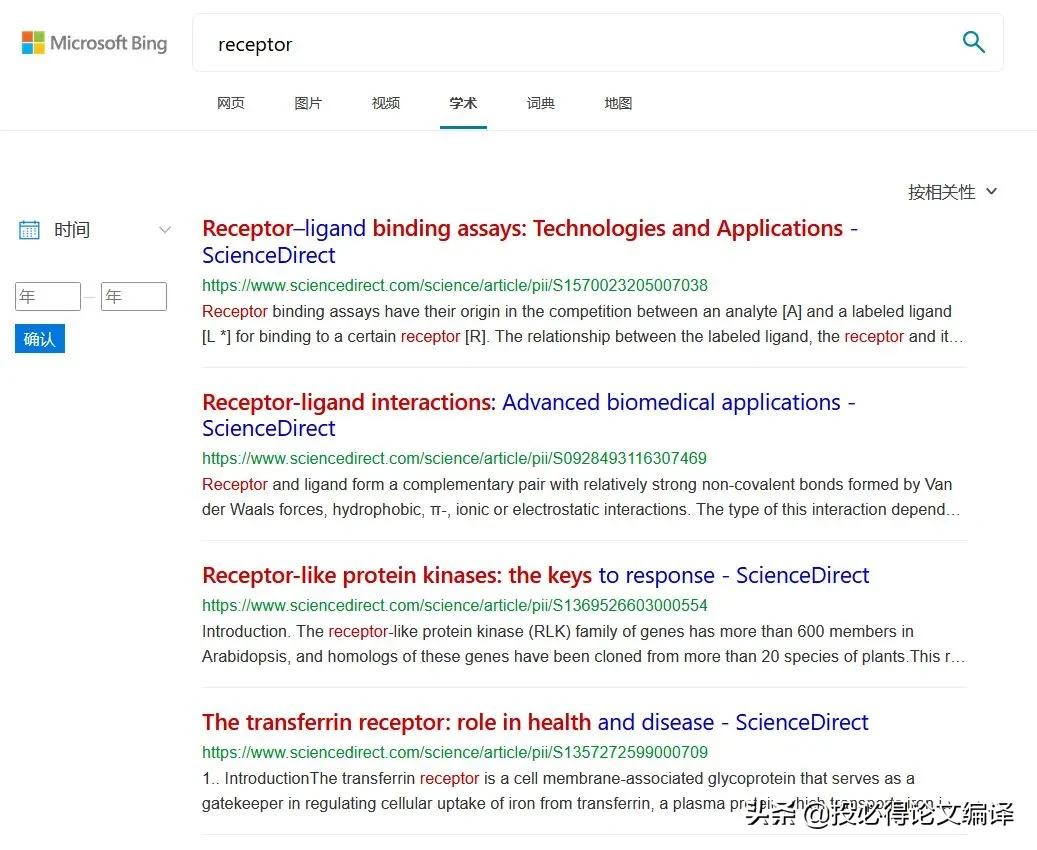Click snippet starting 'Receptor and ligand form'
This screenshot has height=850, width=1037.
[581, 497]
